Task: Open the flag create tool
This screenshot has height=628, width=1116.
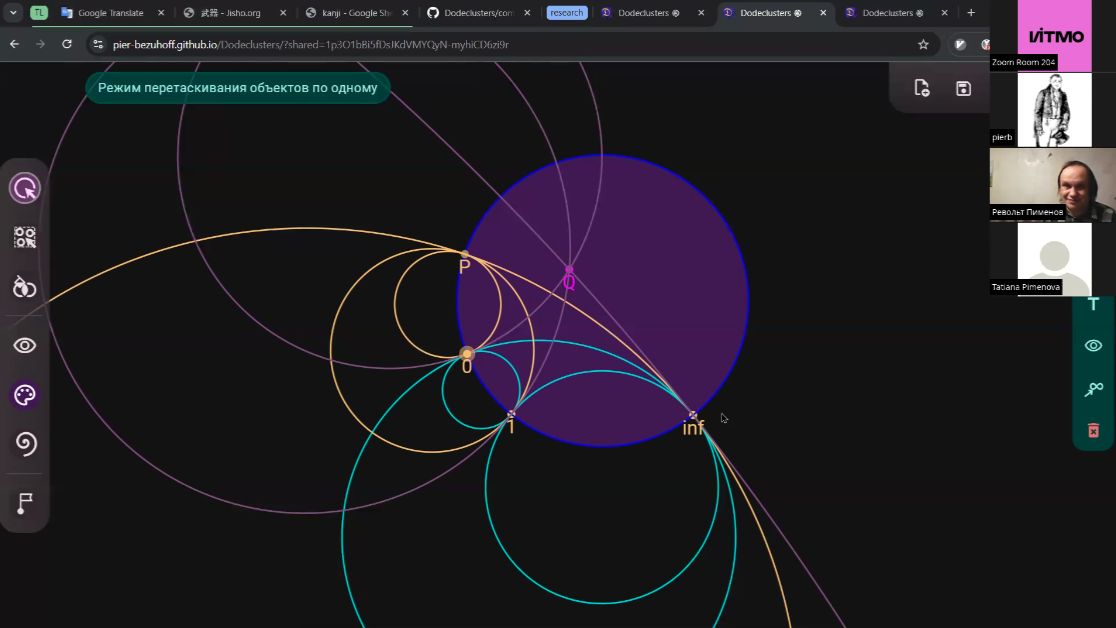Action: (x=25, y=503)
